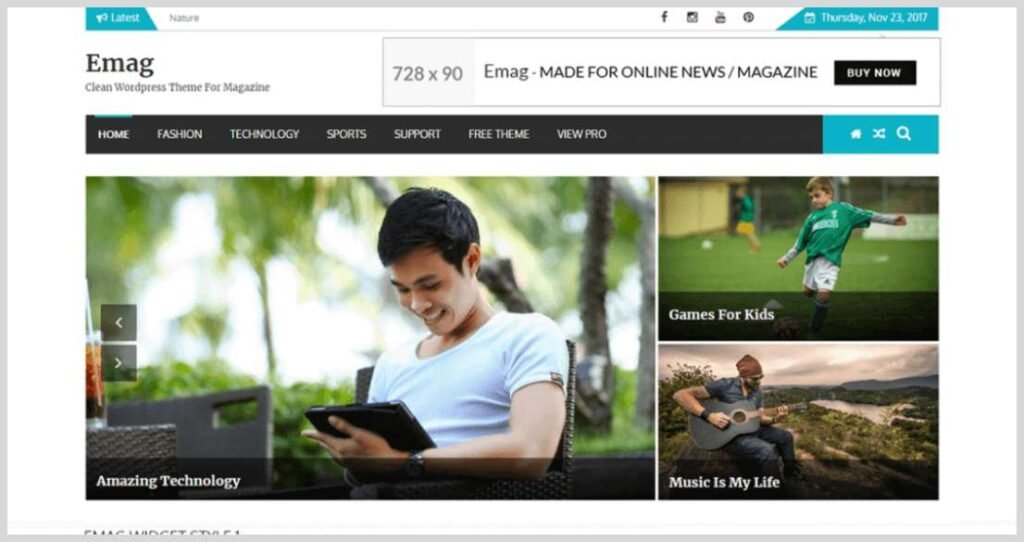Click the calendar icon beside date
This screenshot has width=1024, height=542.
[810, 18]
